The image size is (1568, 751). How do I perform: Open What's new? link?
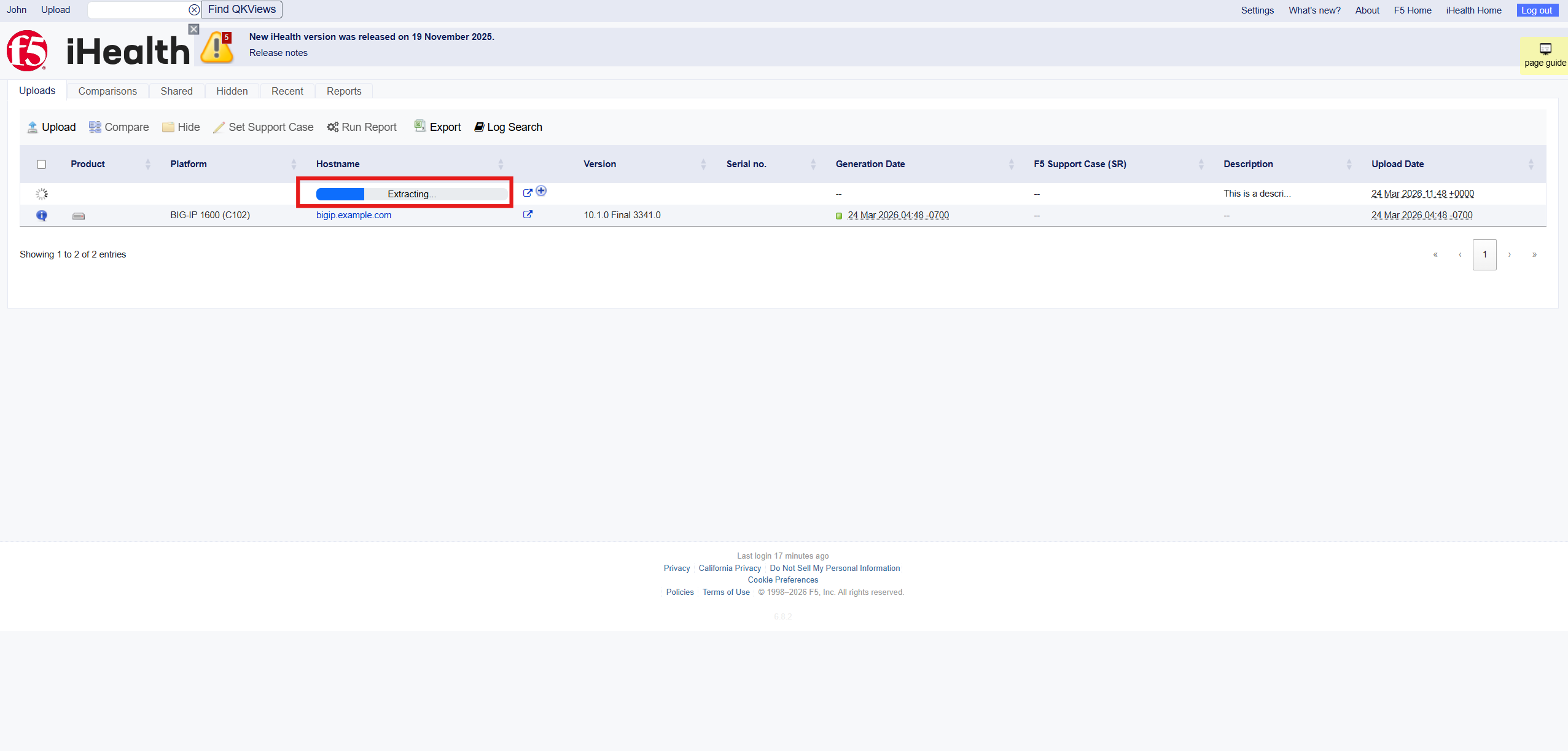click(1314, 10)
